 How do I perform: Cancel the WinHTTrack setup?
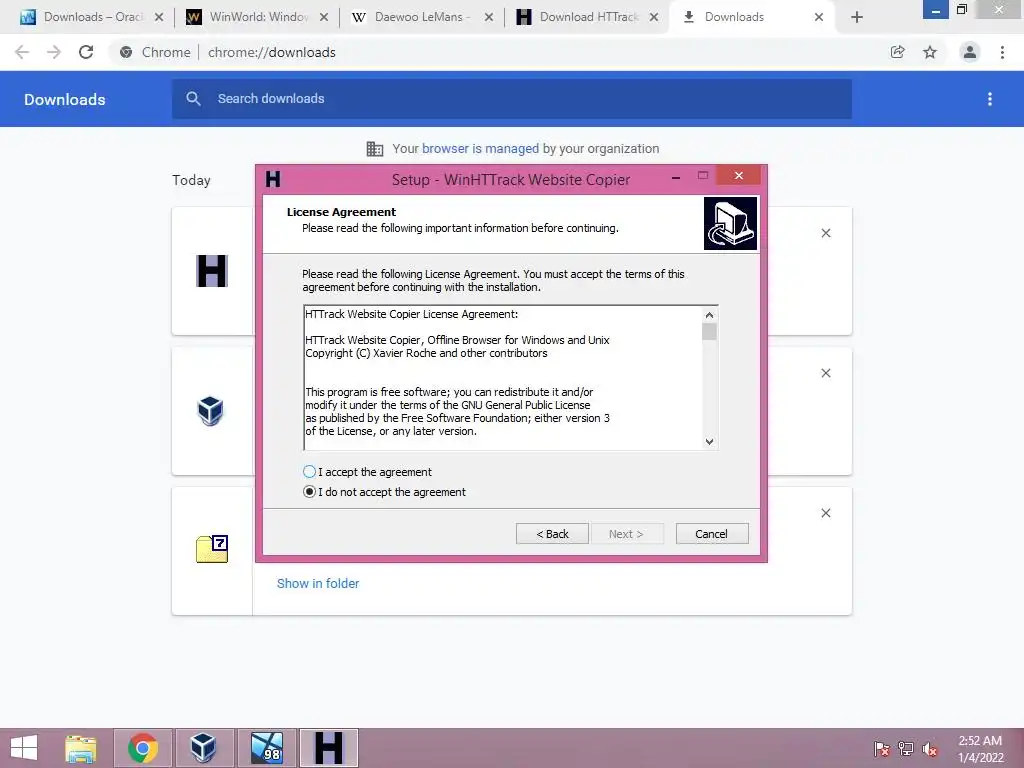coord(712,534)
